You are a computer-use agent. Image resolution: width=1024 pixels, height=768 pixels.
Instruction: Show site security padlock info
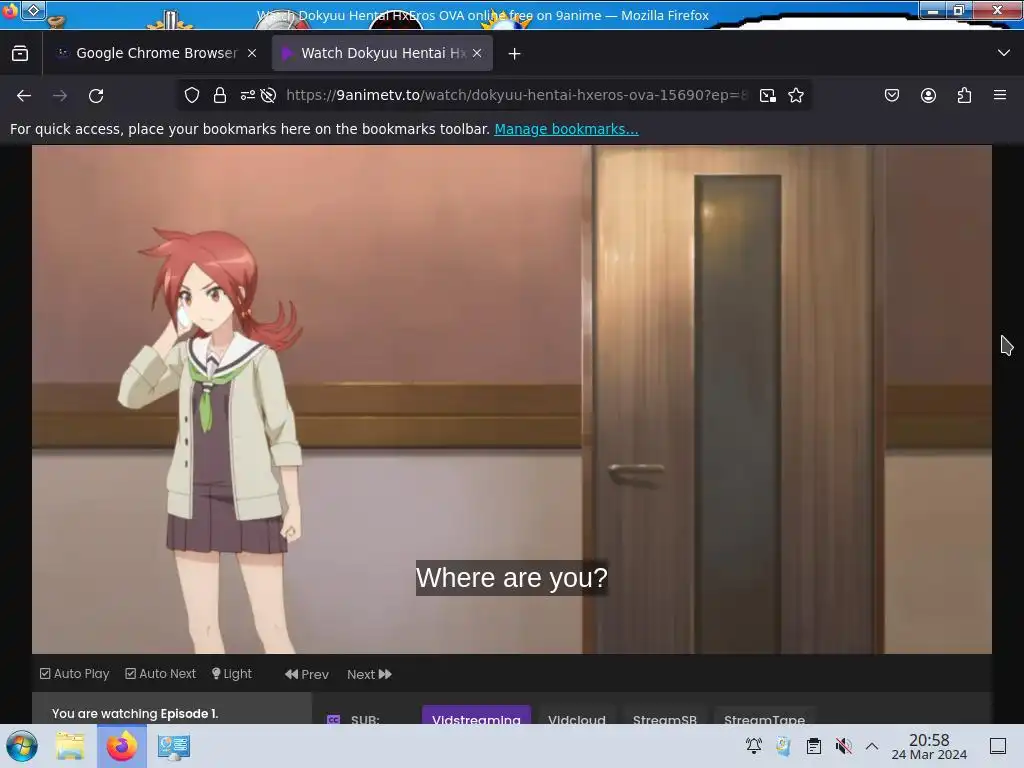click(x=220, y=95)
